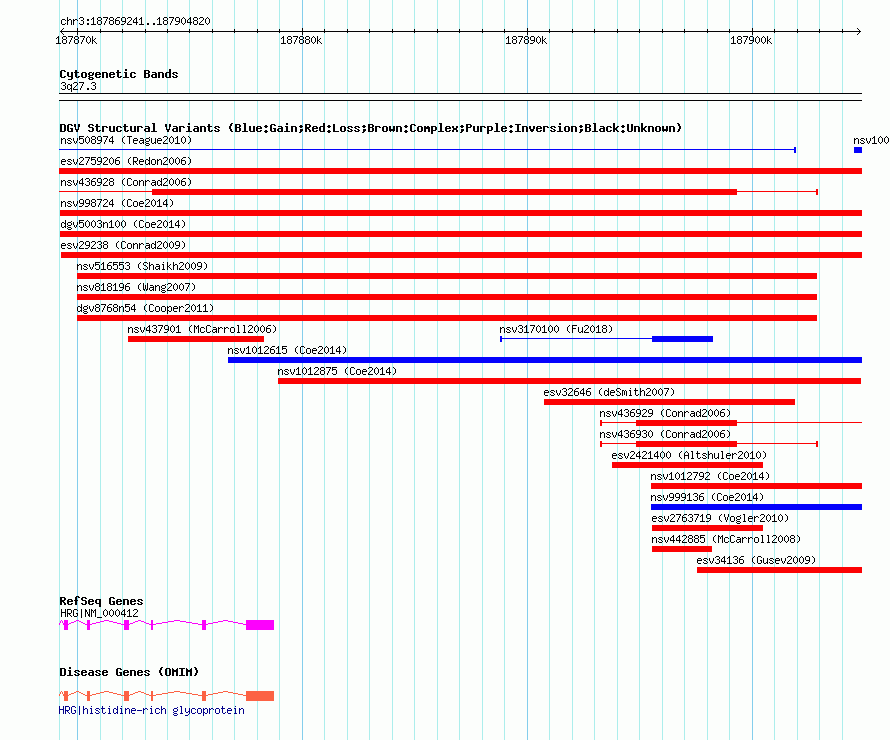Select nsv436929 (Conrad2006) variant label
The height and width of the screenshot is (740, 890).
point(665,413)
